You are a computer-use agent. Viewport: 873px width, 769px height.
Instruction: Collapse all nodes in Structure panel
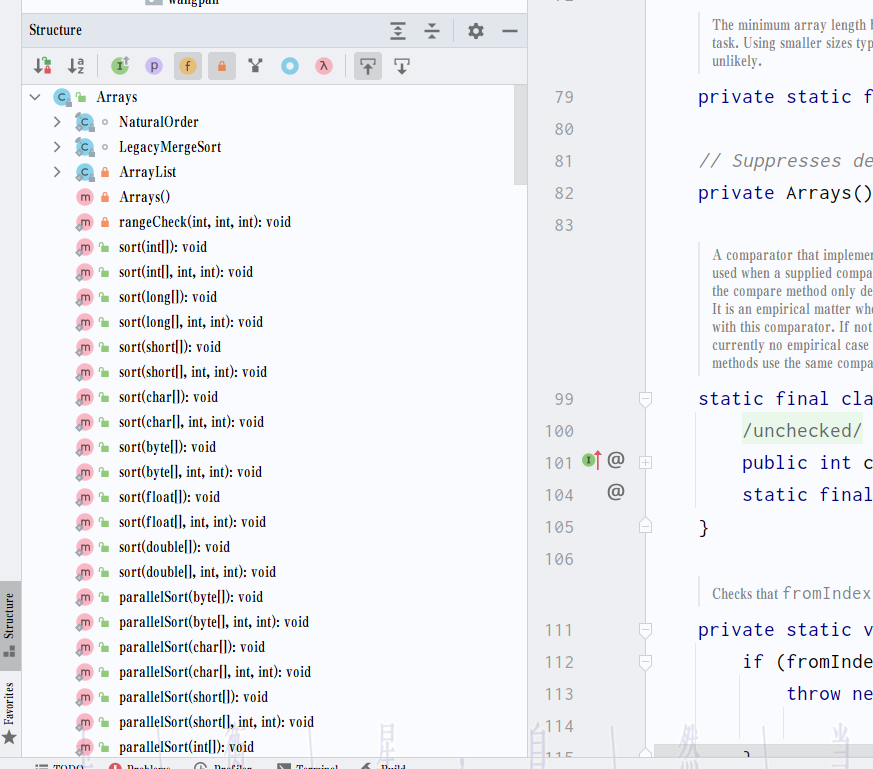[x=432, y=31]
